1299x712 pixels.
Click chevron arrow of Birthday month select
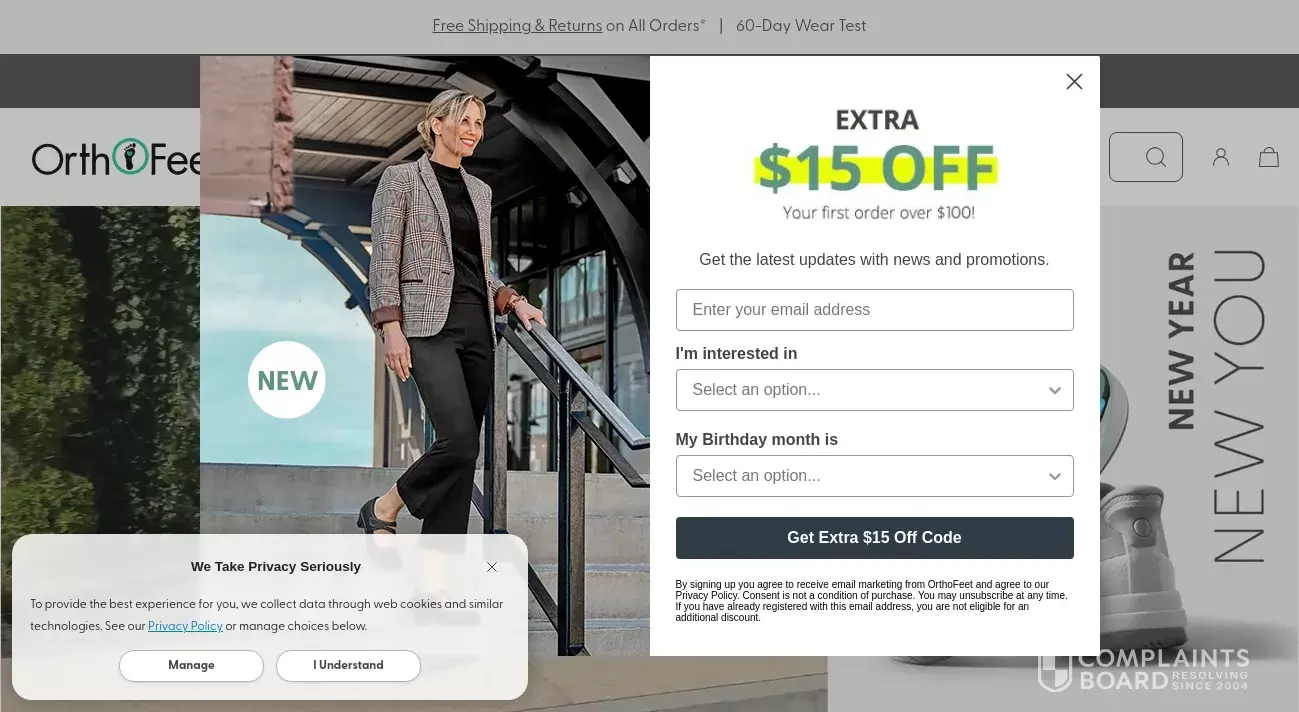[1054, 477]
